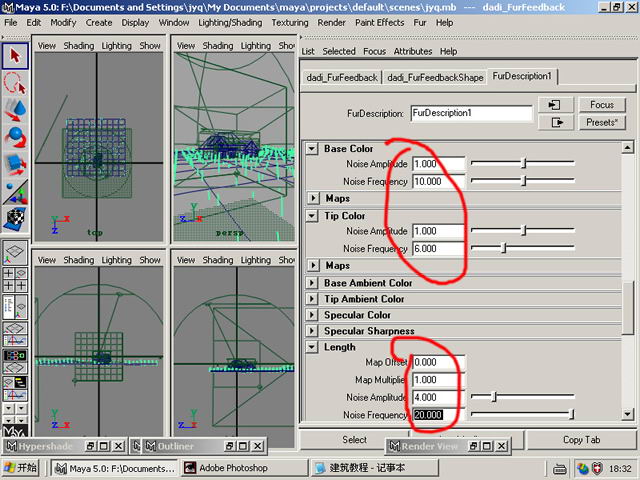Click the checkered cube last-tool icon
Viewport: 640px width, 480px height.
[16, 219]
